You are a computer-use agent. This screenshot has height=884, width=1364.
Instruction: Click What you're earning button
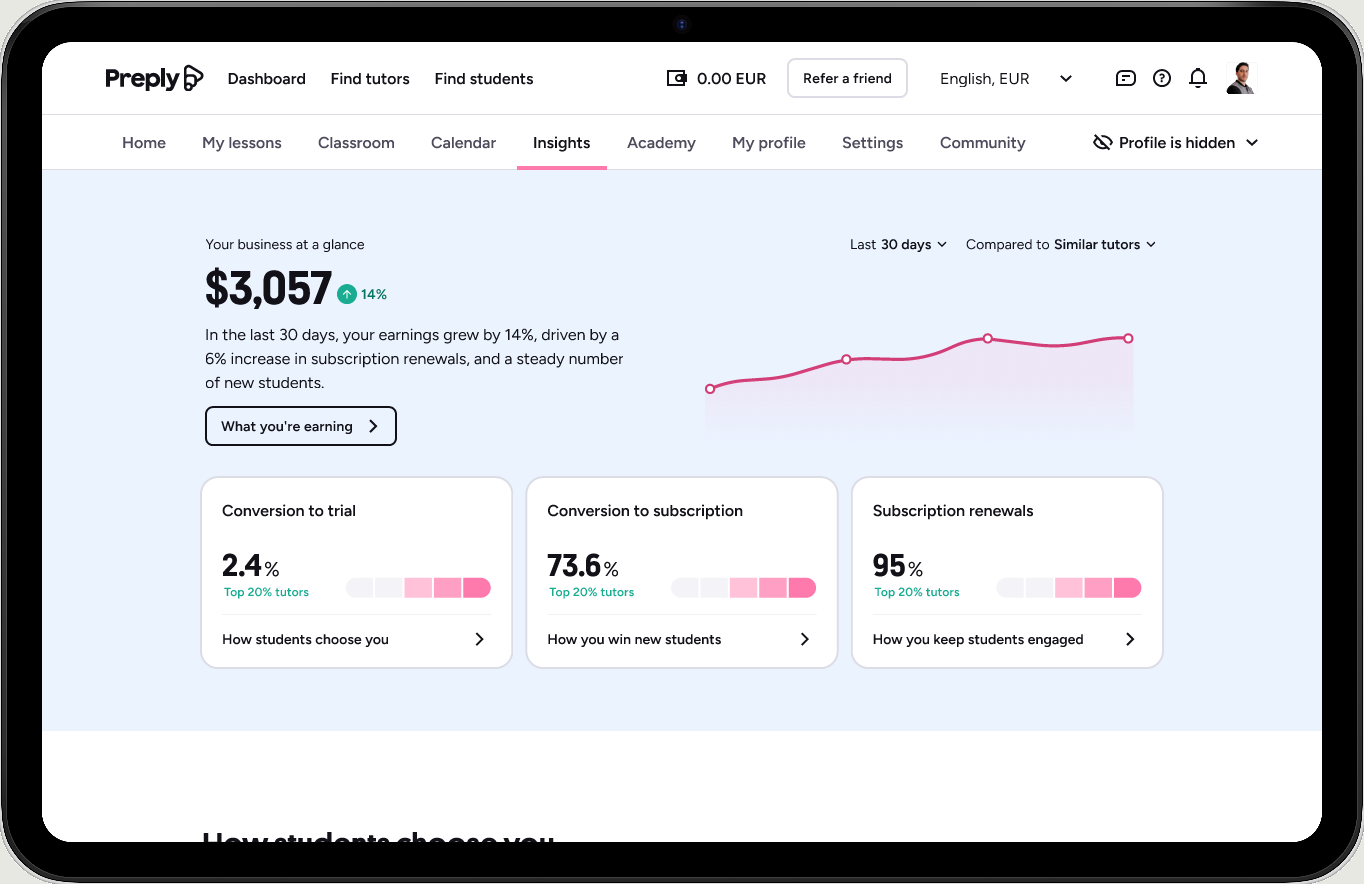point(301,426)
